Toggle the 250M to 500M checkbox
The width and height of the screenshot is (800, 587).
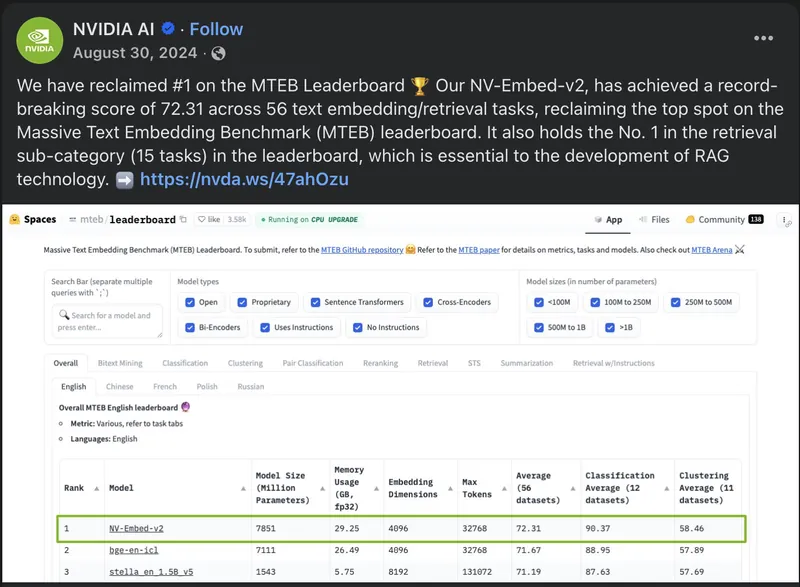click(x=676, y=302)
